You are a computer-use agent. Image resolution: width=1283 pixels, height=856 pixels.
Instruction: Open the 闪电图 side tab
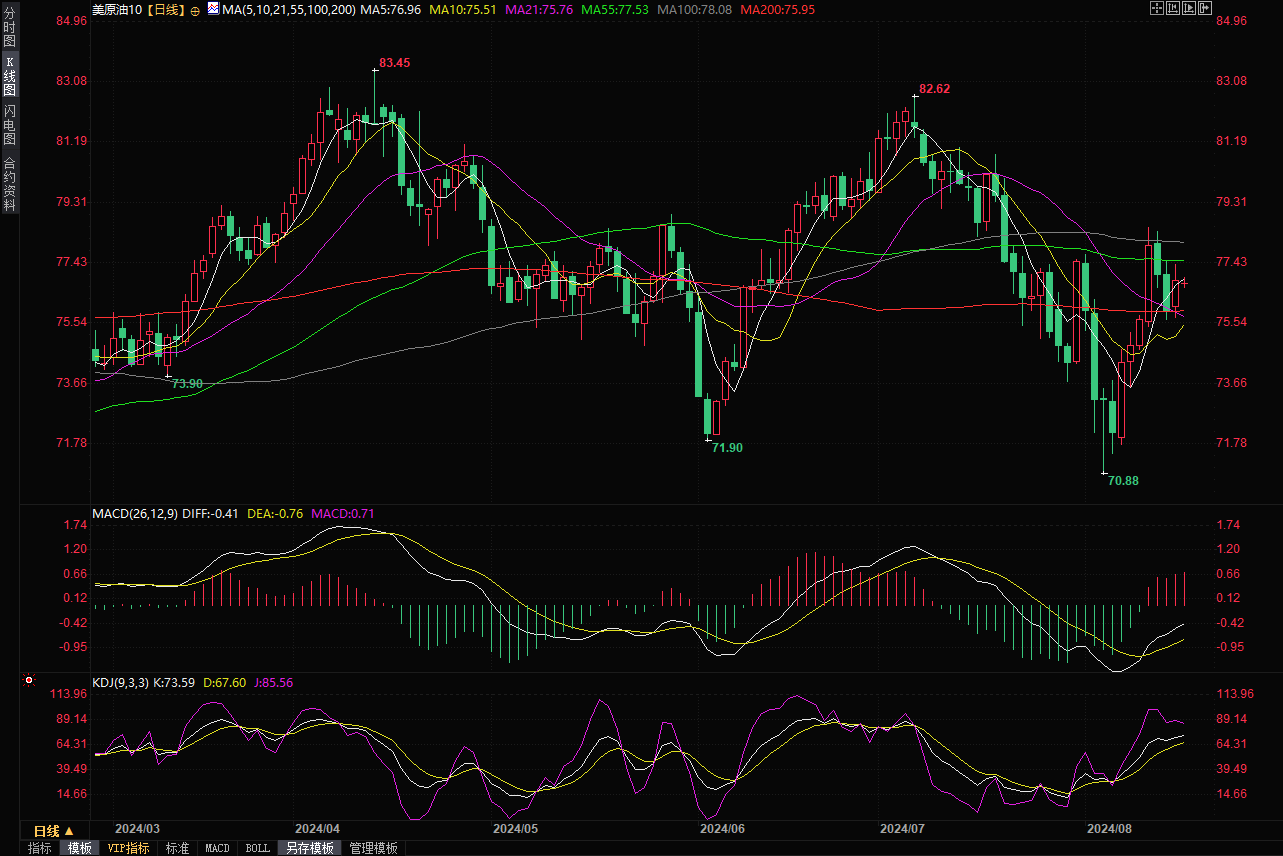(9, 125)
